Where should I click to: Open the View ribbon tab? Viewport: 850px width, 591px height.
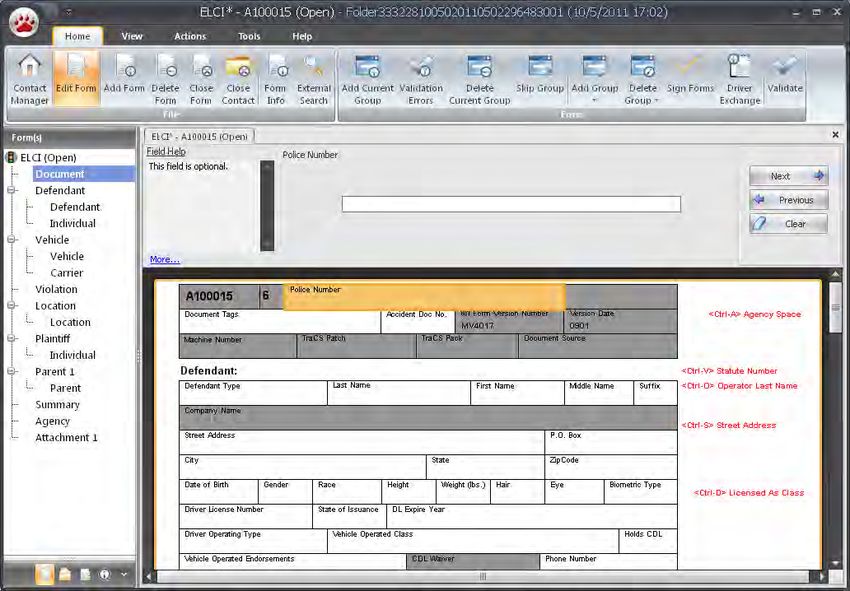(x=132, y=36)
